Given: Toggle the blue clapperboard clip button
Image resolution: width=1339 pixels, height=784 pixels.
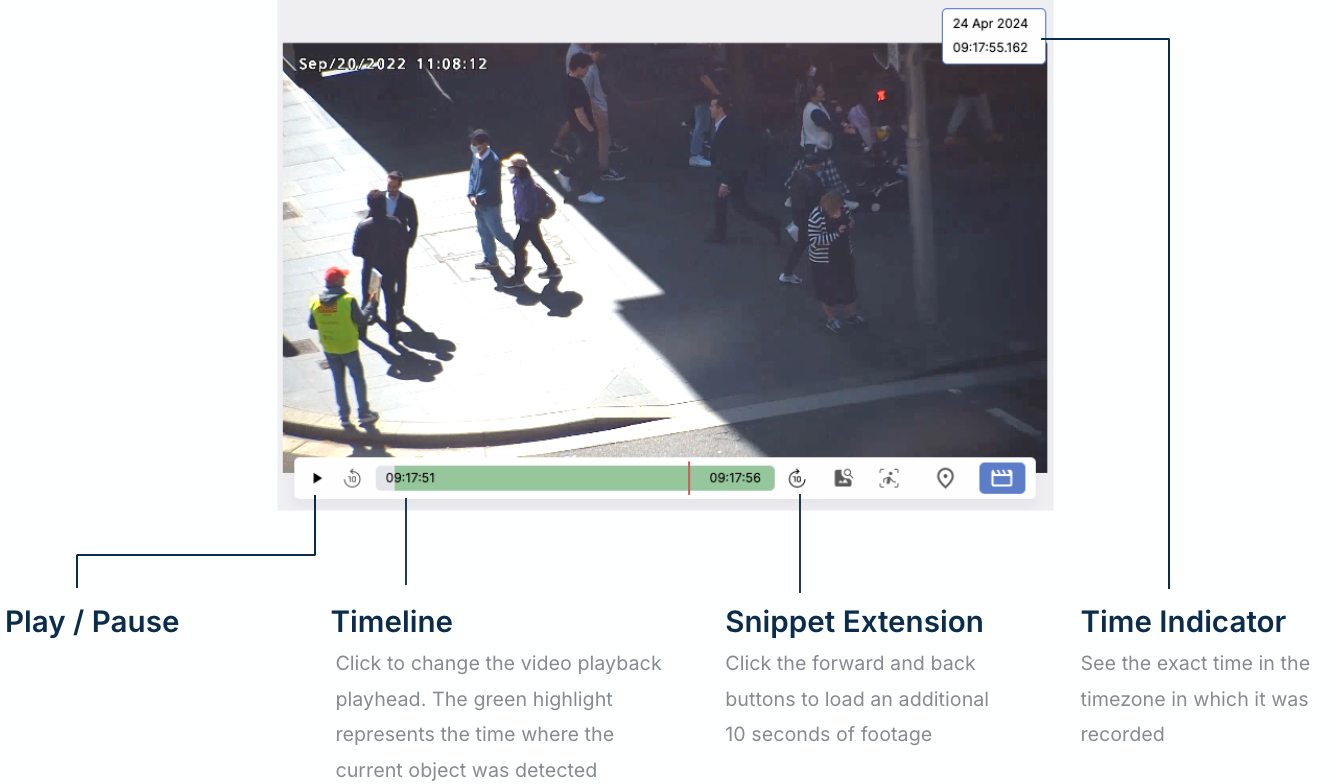Looking at the screenshot, I should [1001, 479].
